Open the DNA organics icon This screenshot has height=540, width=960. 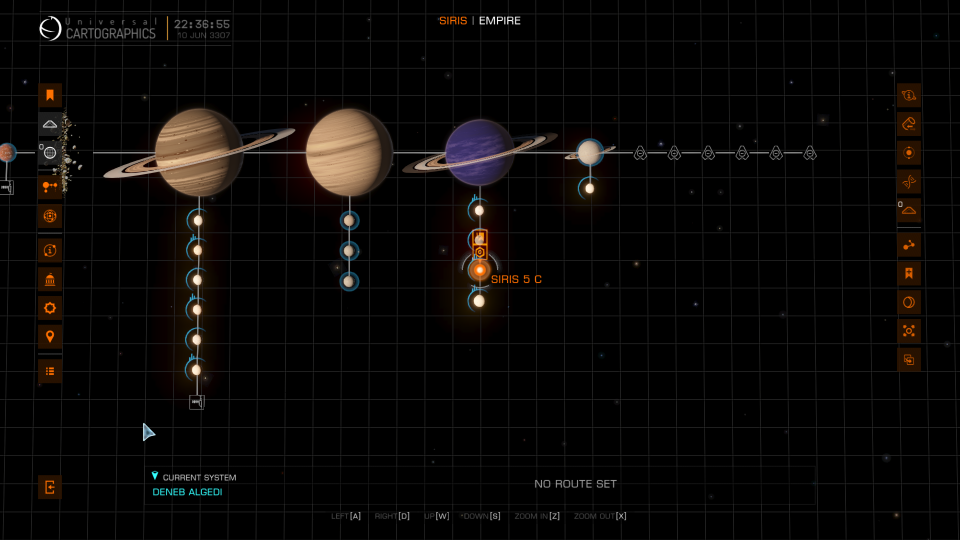[x=909, y=182]
